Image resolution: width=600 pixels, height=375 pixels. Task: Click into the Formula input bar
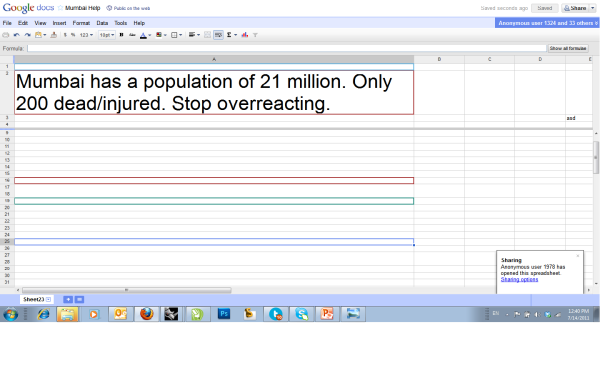(287, 48)
